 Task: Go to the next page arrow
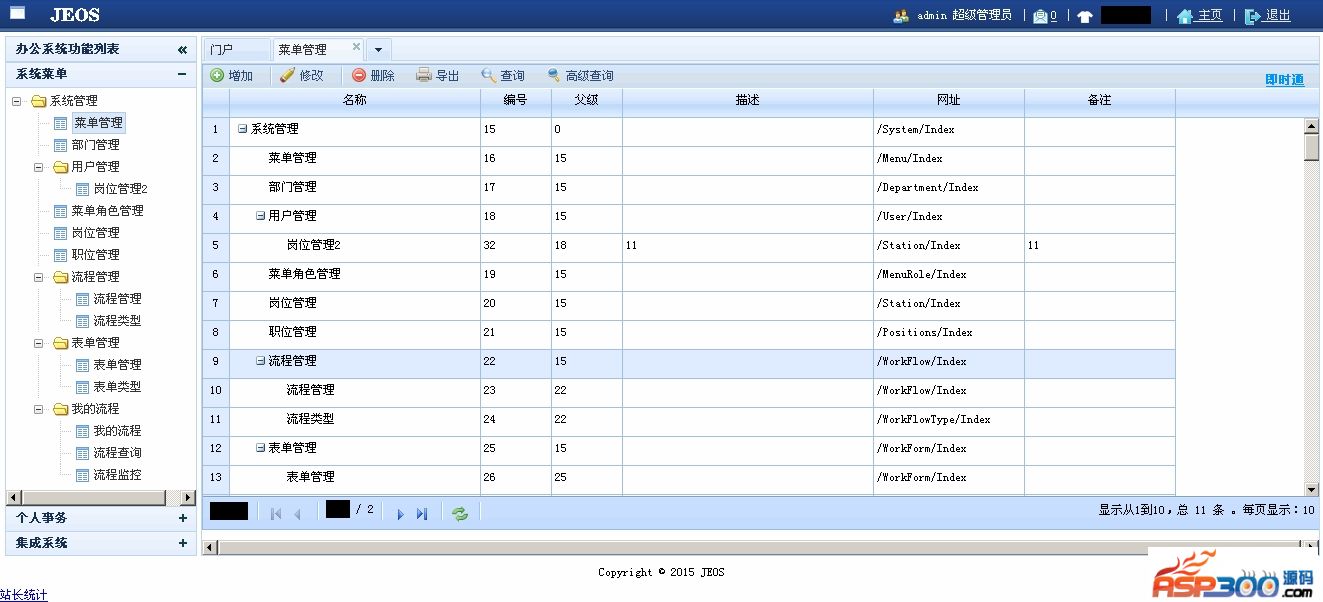[400, 514]
